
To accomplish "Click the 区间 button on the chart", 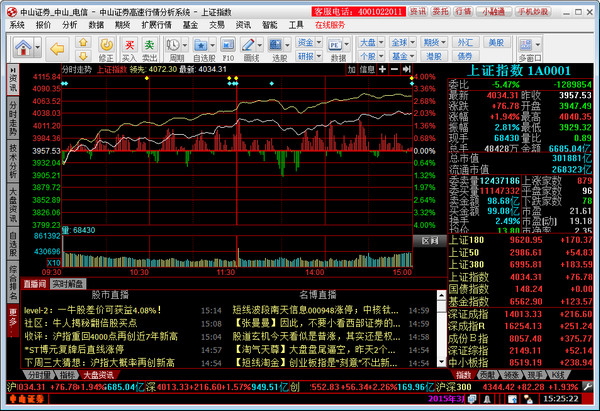I will pos(429,241).
